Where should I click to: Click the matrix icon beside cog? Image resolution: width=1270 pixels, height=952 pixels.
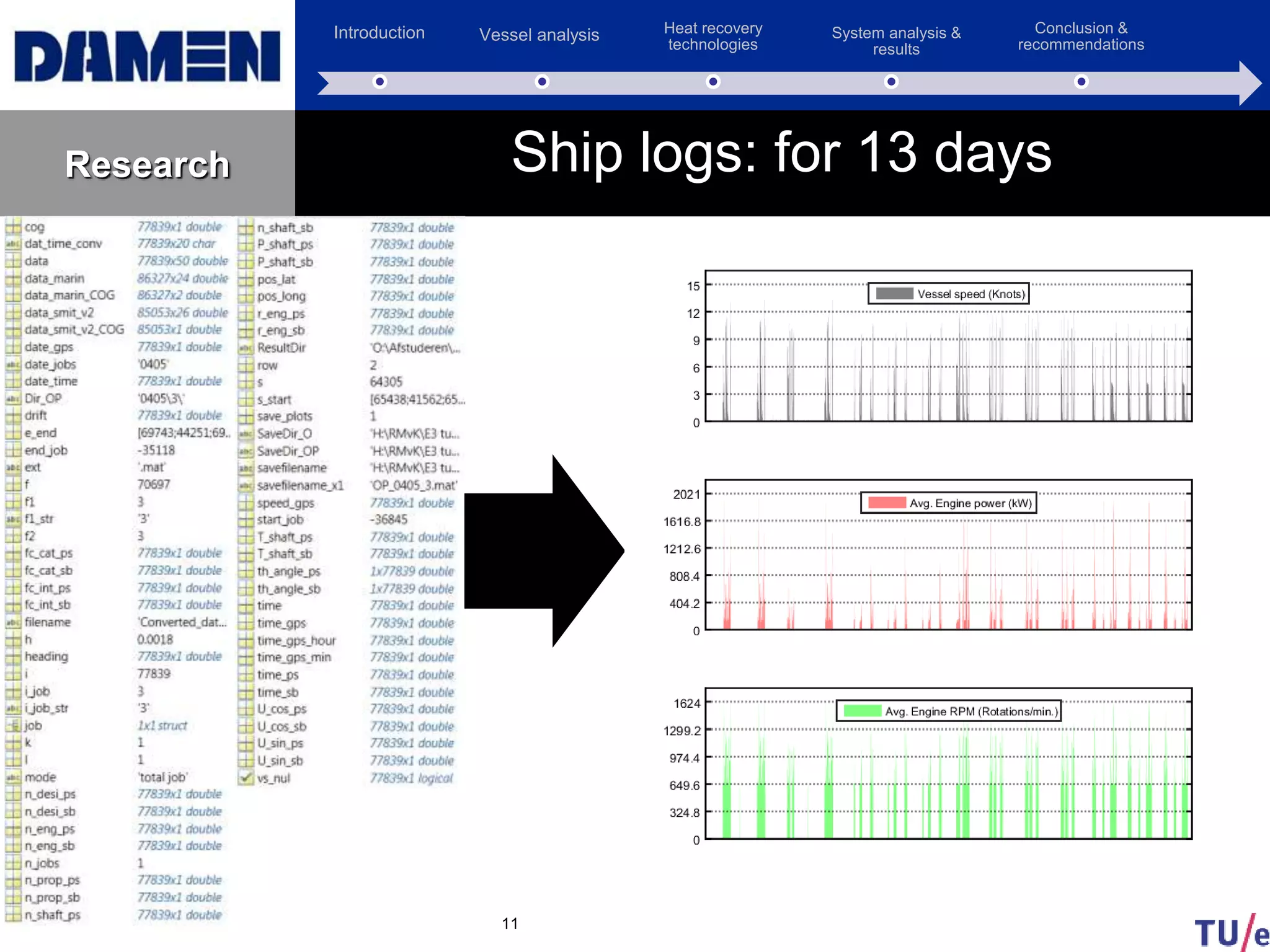coord(13,227)
